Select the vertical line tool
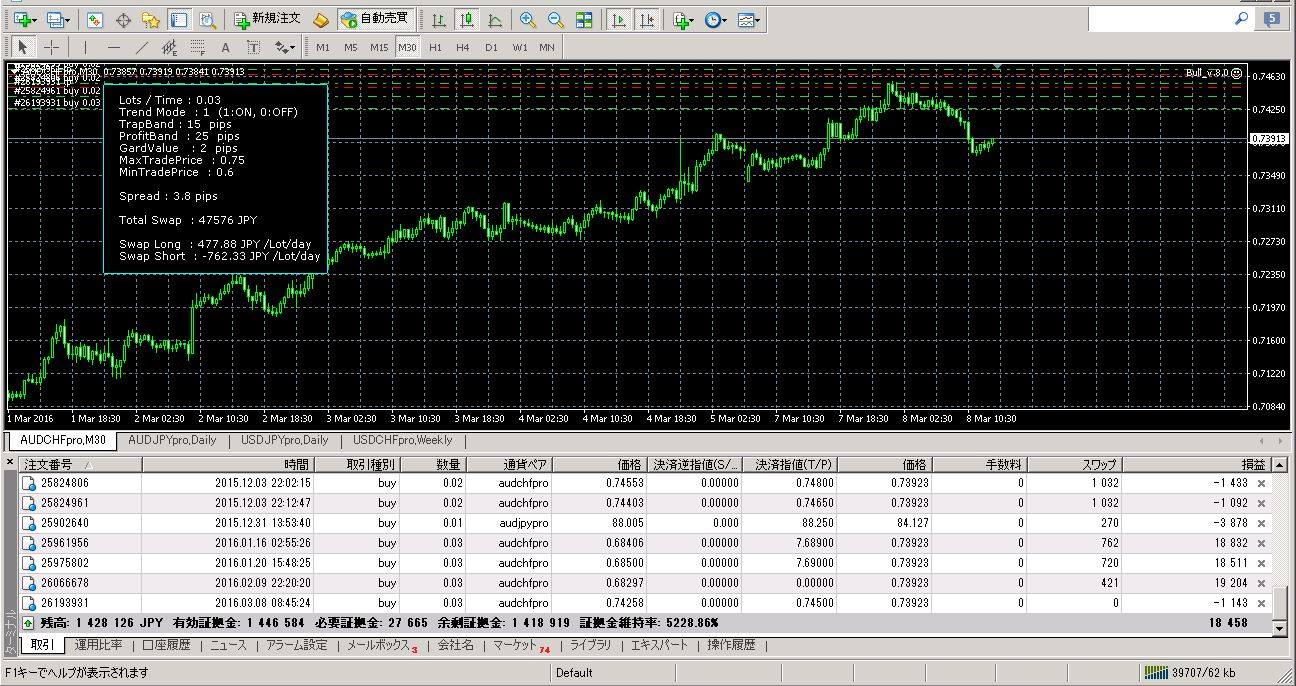The width and height of the screenshot is (1296, 686). 85,47
